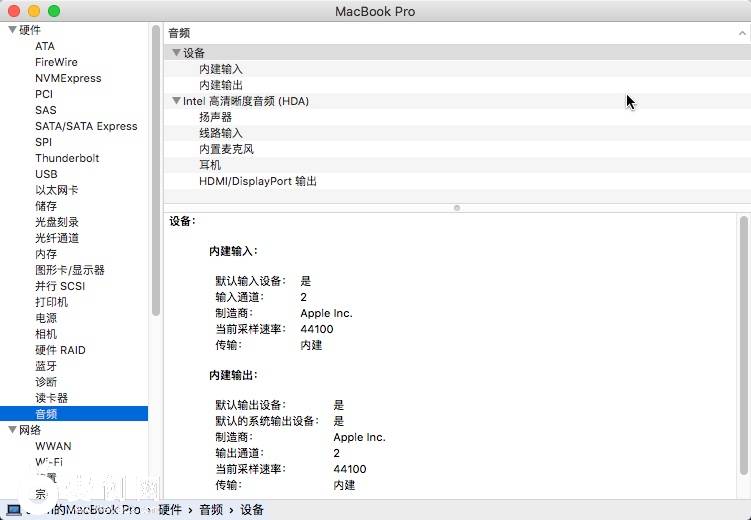Select 内建输出 device row

220,85
